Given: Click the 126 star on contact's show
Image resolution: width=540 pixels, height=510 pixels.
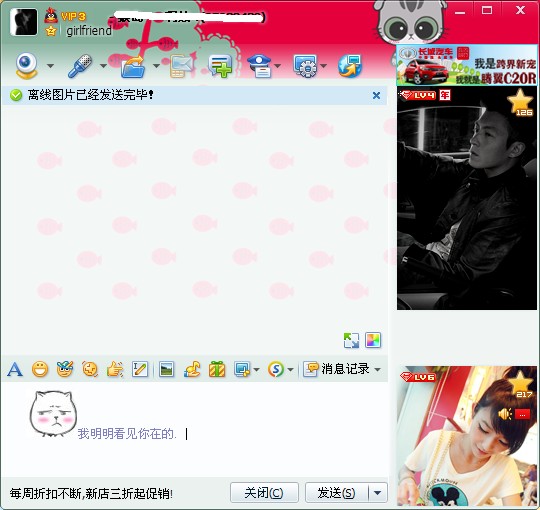Looking at the screenshot, I should pyautogui.click(x=520, y=103).
